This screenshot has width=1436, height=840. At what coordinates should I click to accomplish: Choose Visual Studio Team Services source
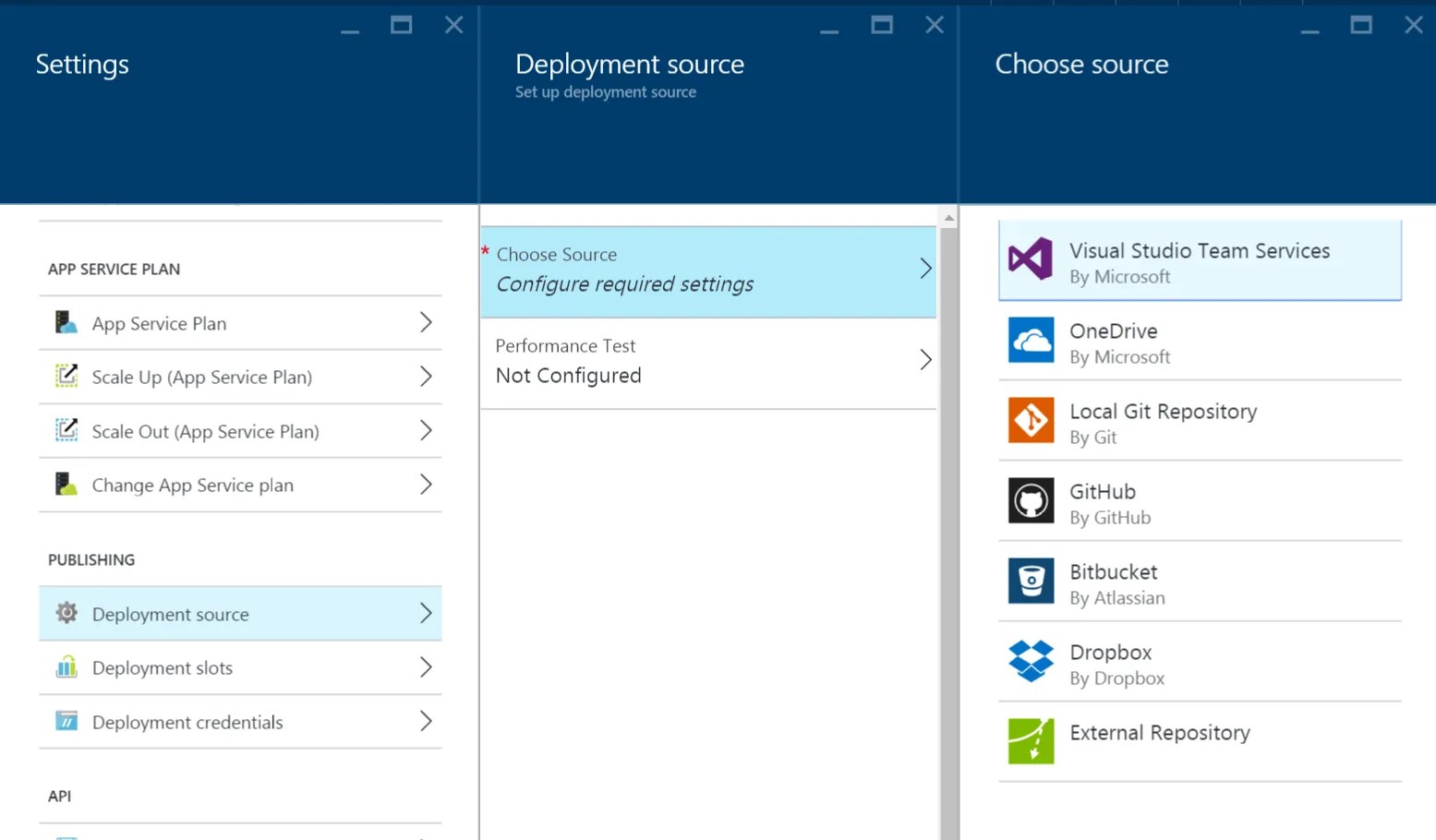[x=1200, y=260]
